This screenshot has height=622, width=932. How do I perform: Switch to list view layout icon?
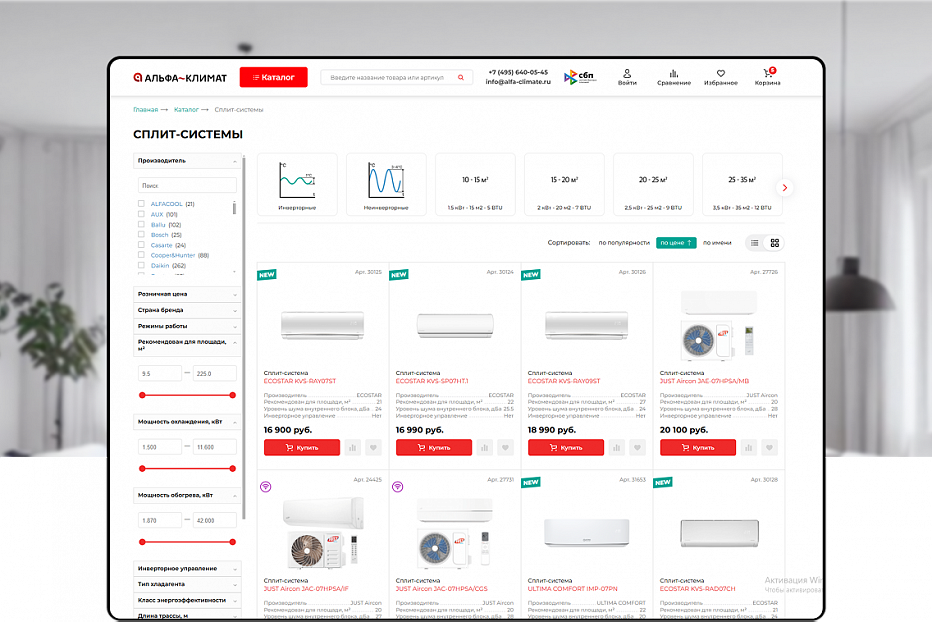point(755,243)
